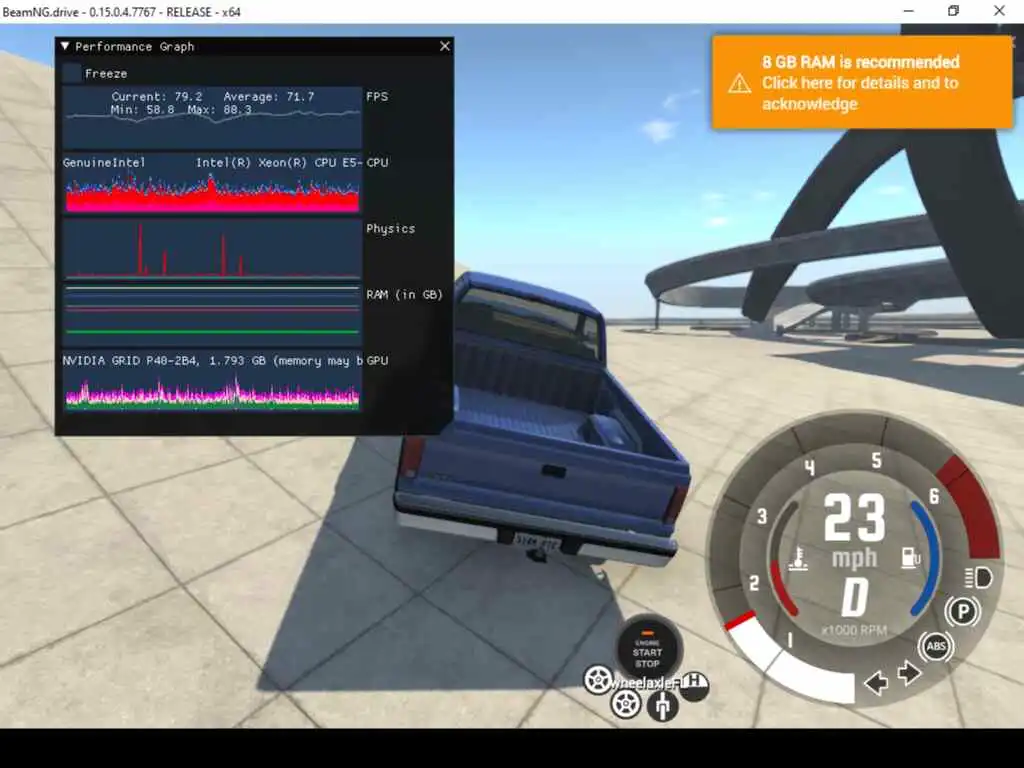Close the Performance Graph panel
This screenshot has height=768, width=1024.
click(x=445, y=46)
